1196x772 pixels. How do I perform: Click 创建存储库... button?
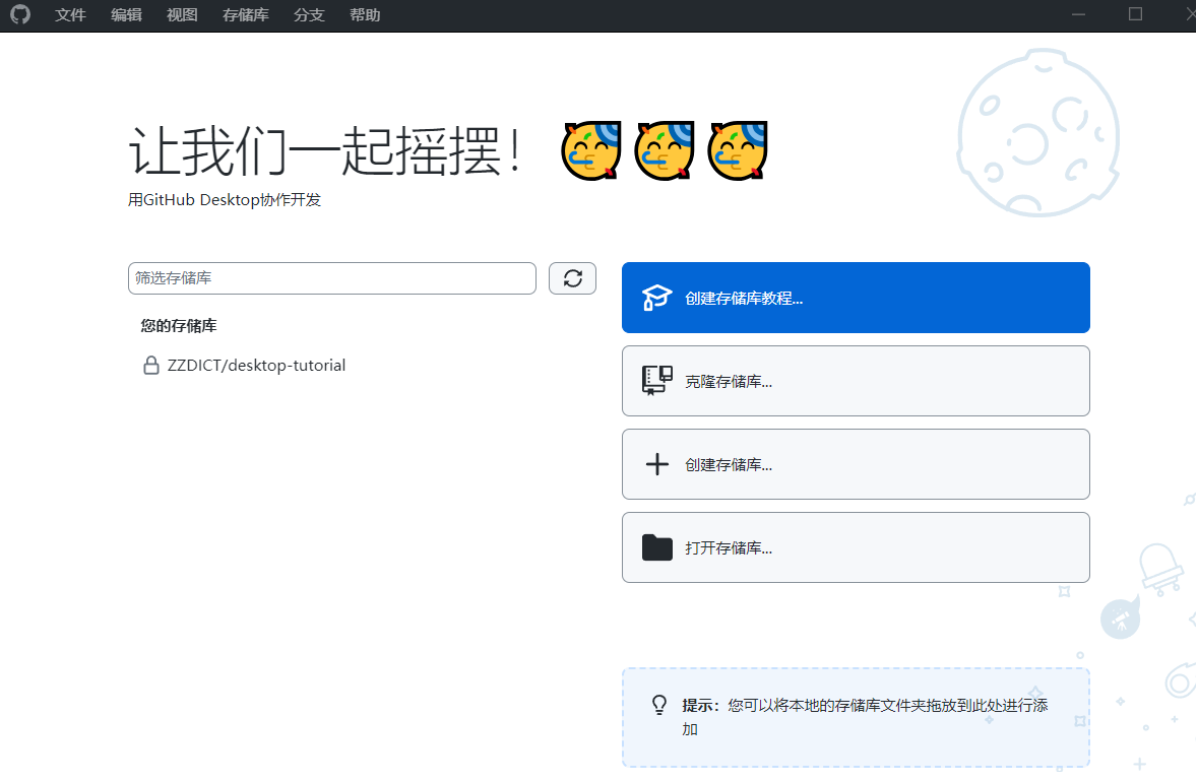coord(855,464)
